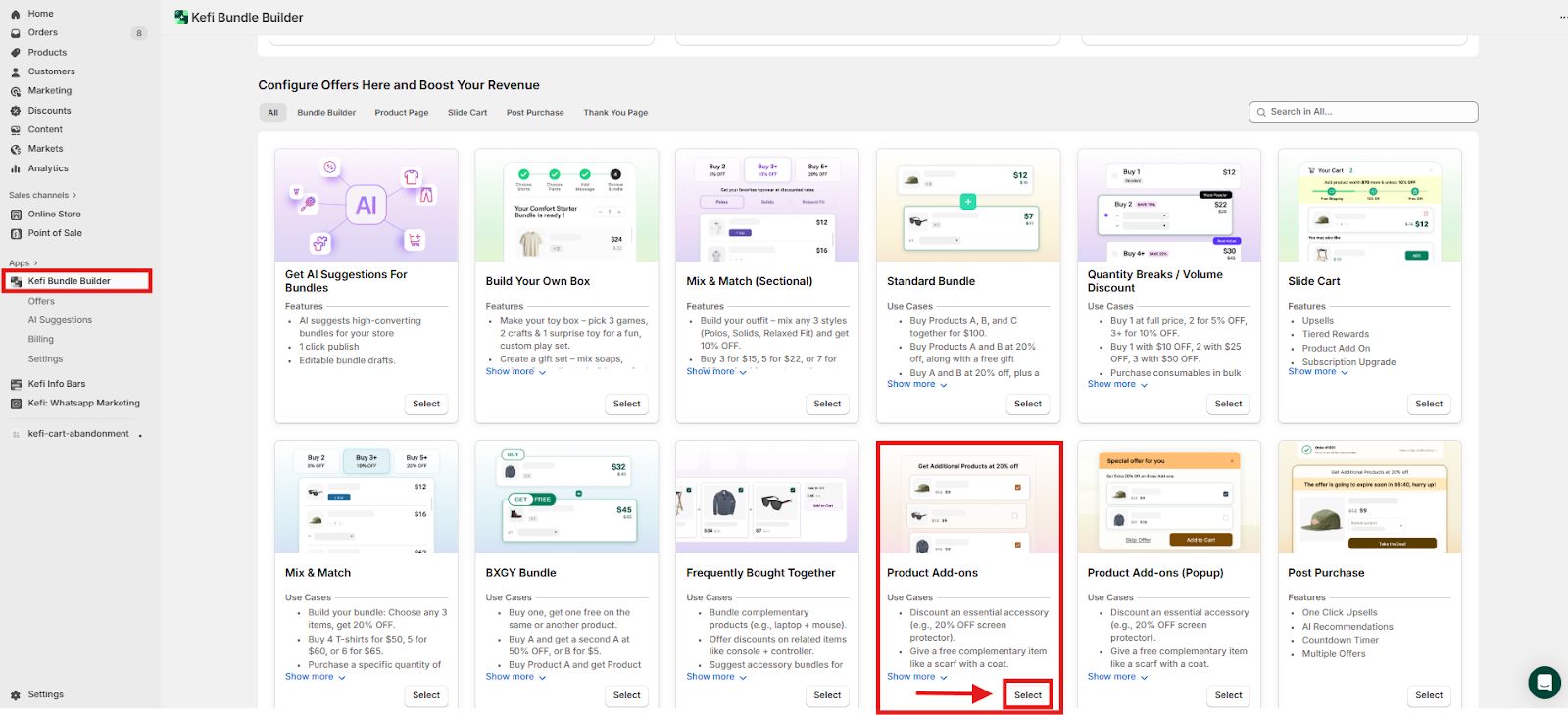Click the Customers person icon
1568x715 pixels.
(16, 72)
